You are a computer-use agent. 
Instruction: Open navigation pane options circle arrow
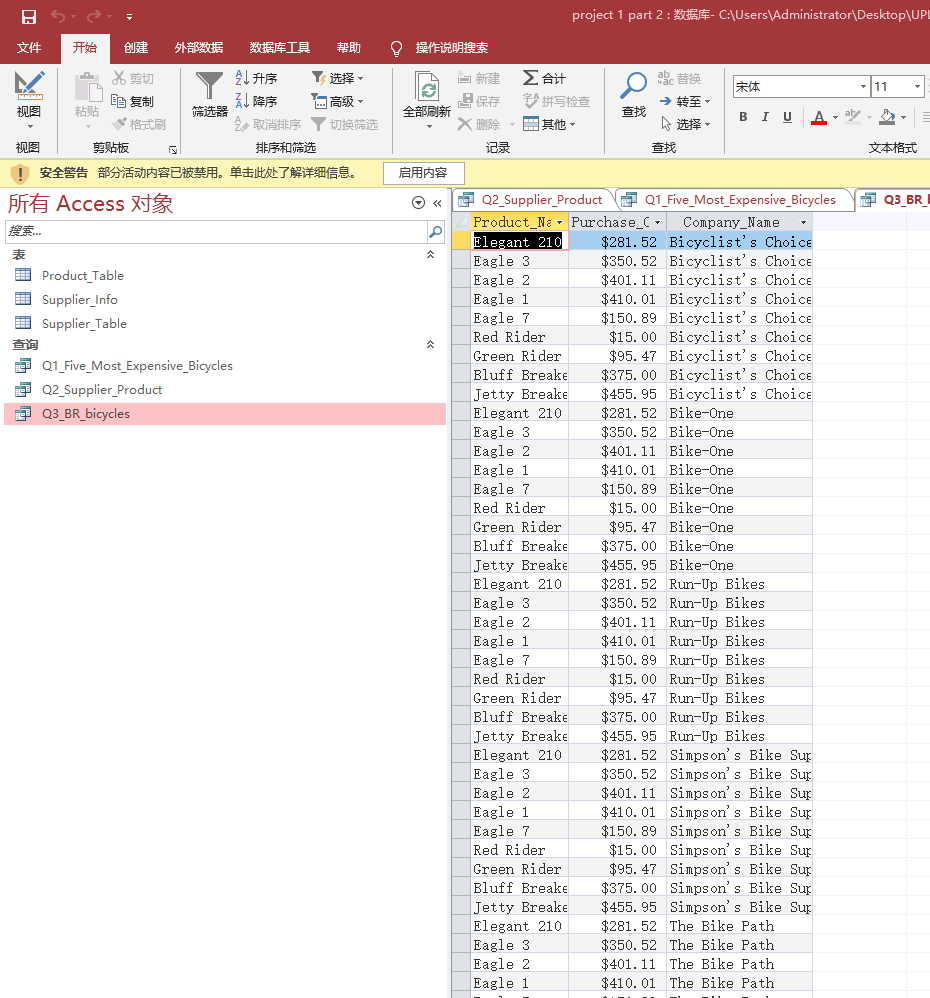[x=418, y=203]
